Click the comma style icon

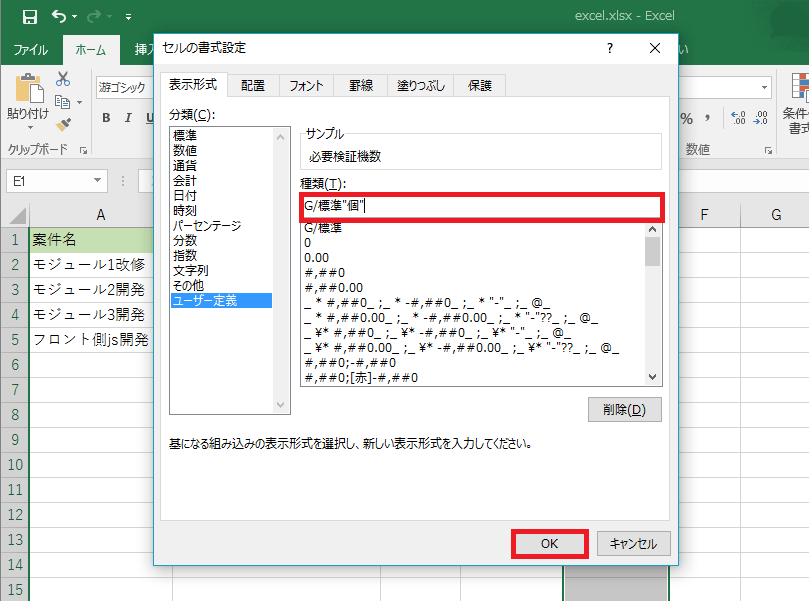coord(707,119)
